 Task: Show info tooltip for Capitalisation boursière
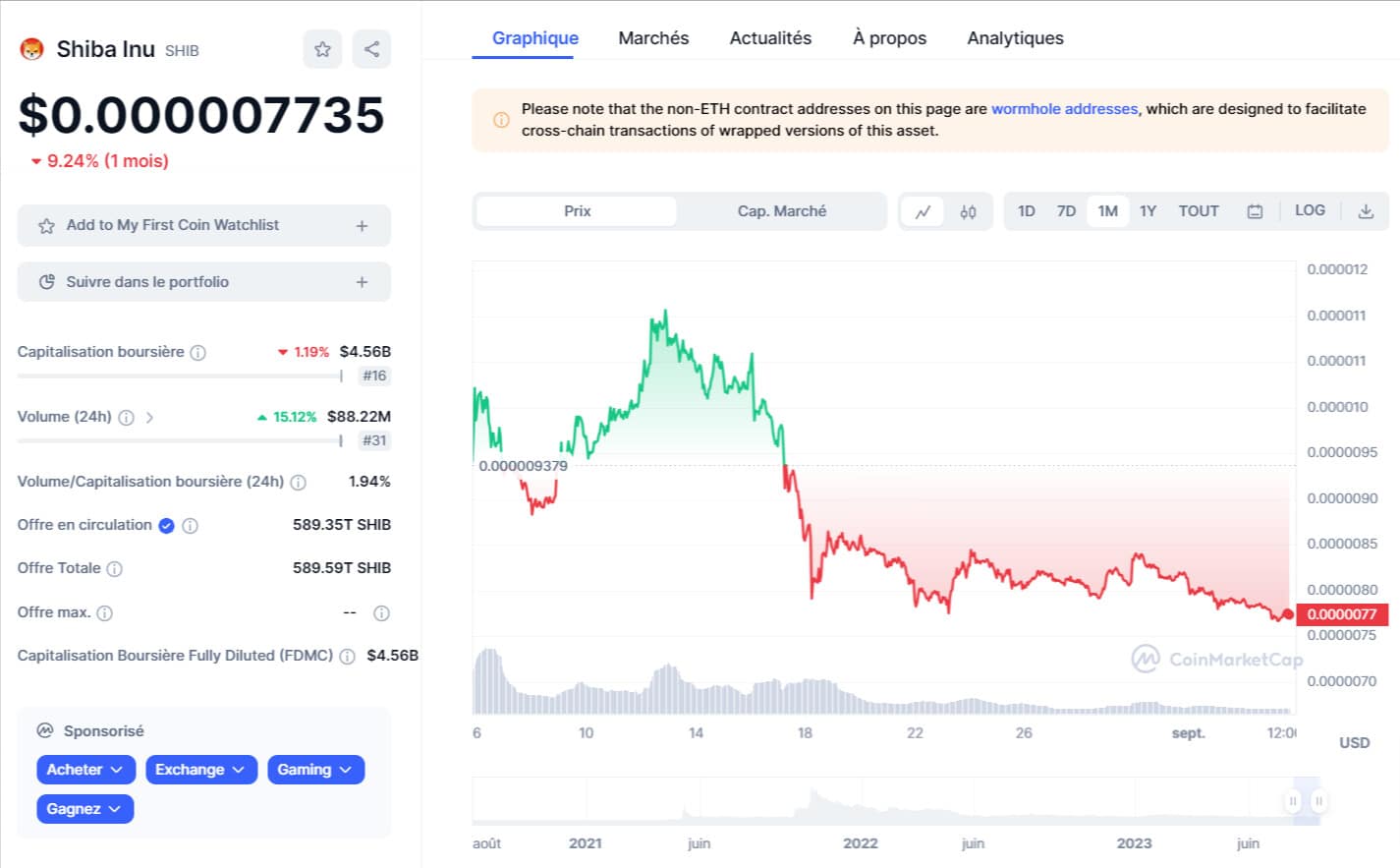click(x=197, y=352)
